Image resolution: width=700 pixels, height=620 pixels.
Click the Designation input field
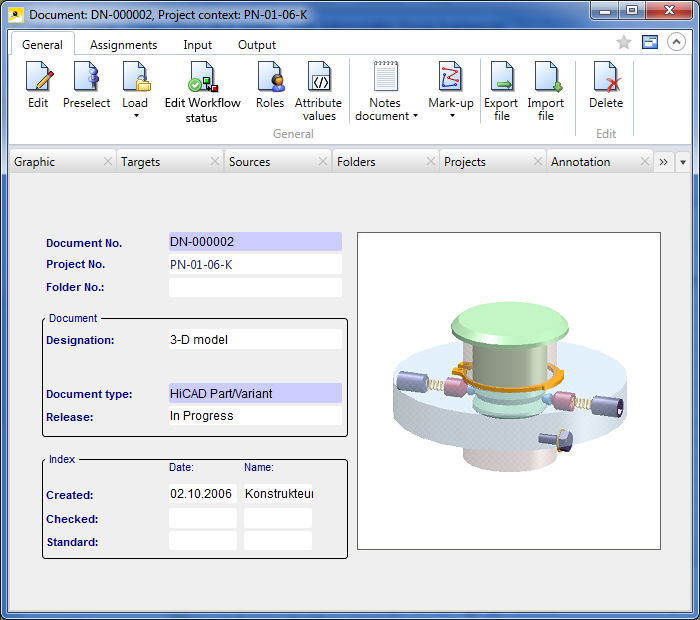click(255, 340)
